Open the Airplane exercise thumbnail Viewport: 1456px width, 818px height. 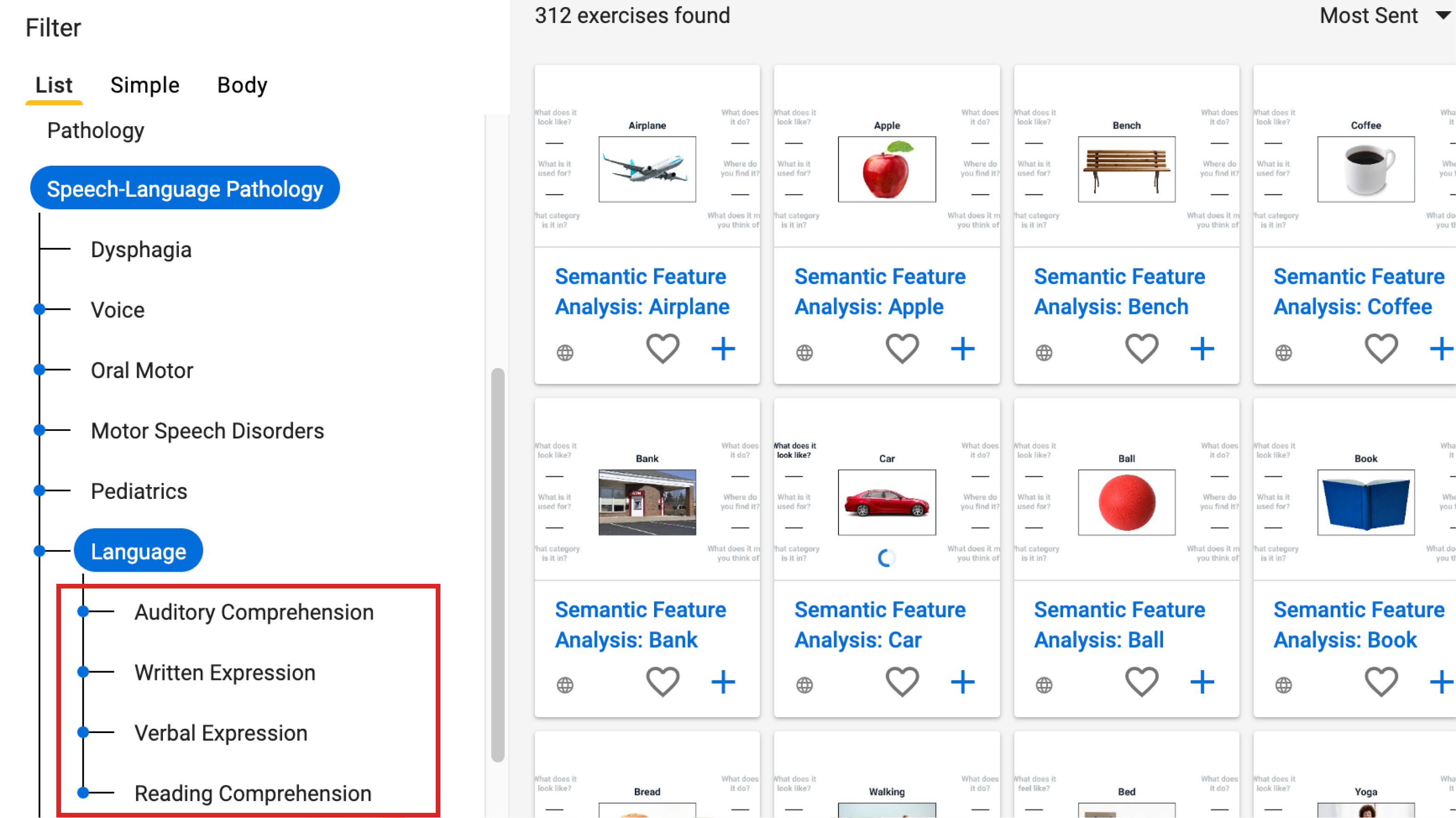(647, 169)
